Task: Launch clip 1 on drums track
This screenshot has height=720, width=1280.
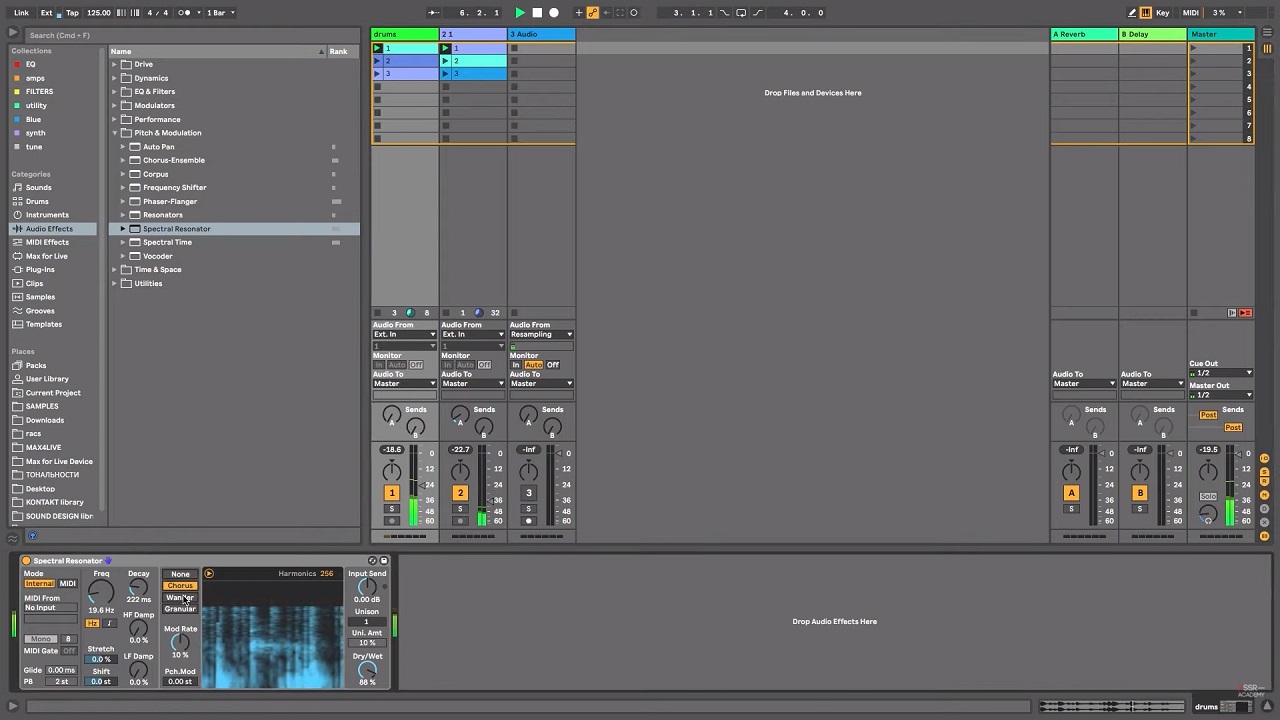Action: click(378, 48)
